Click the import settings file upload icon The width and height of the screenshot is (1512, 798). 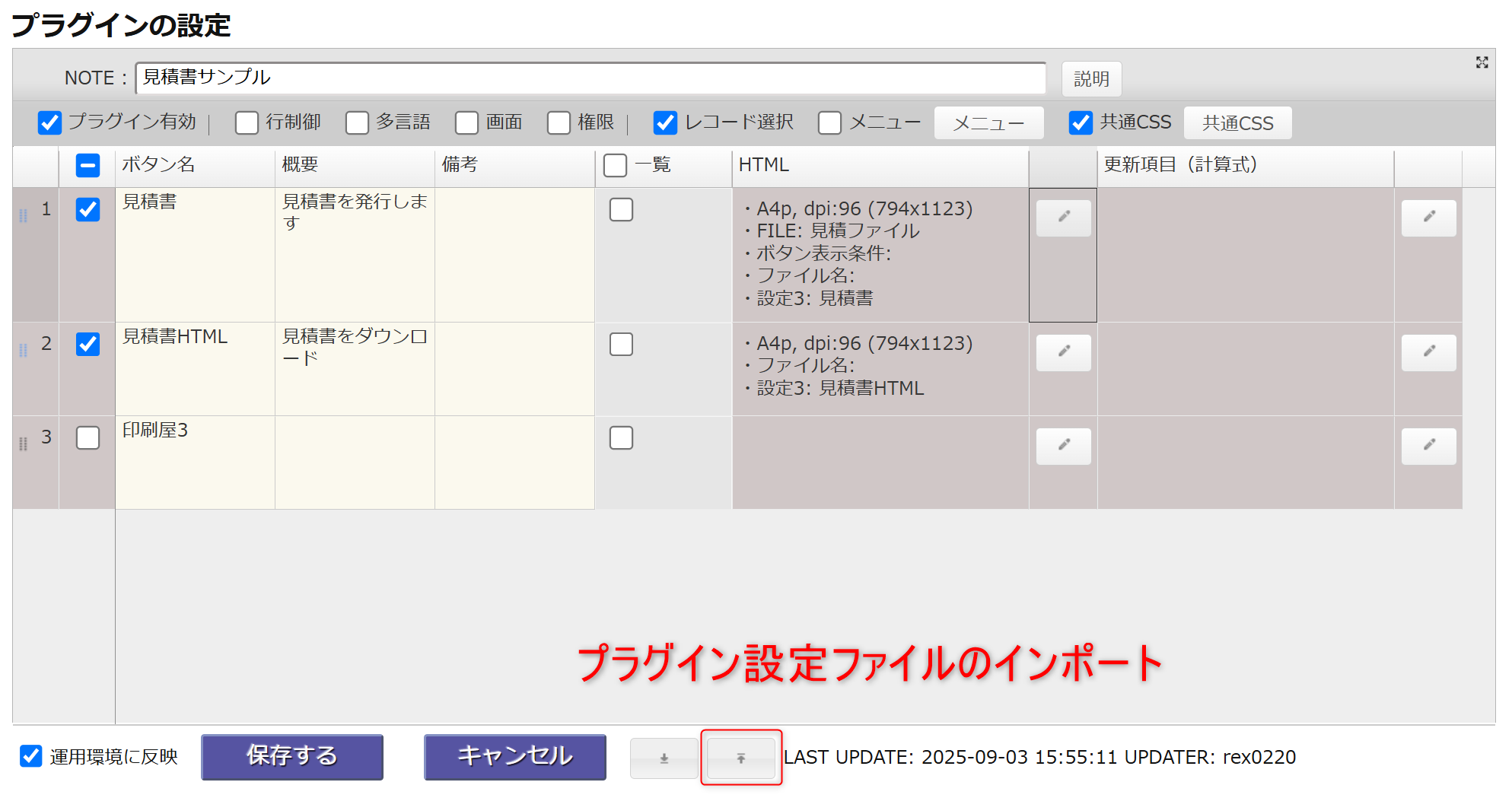pyautogui.click(x=740, y=758)
